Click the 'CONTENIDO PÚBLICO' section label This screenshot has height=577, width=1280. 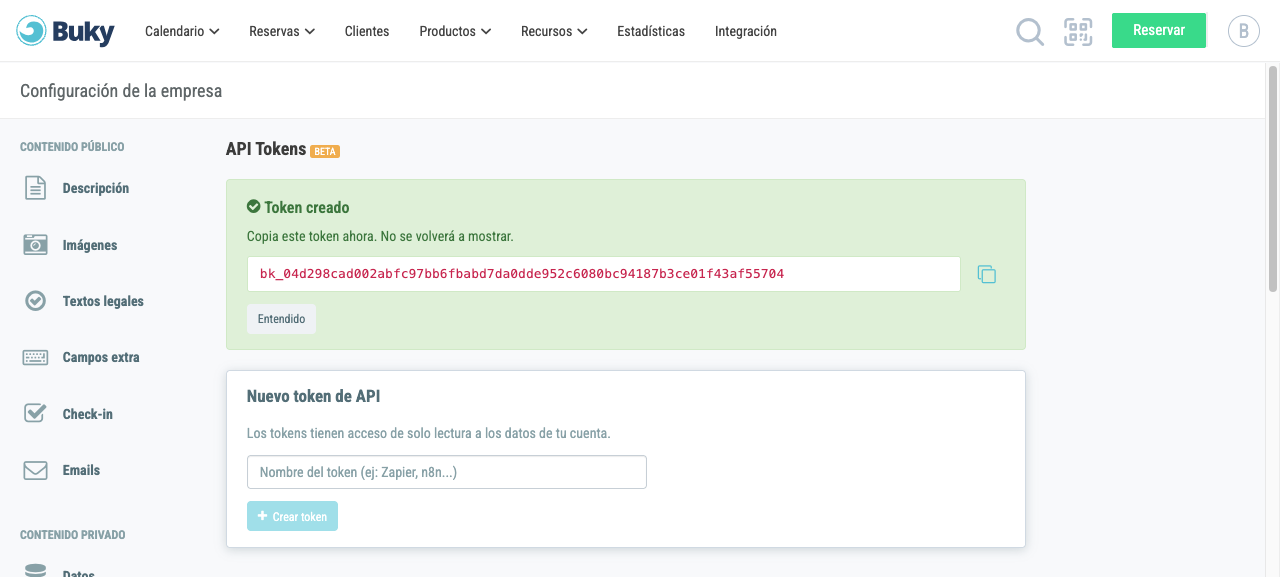72,147
